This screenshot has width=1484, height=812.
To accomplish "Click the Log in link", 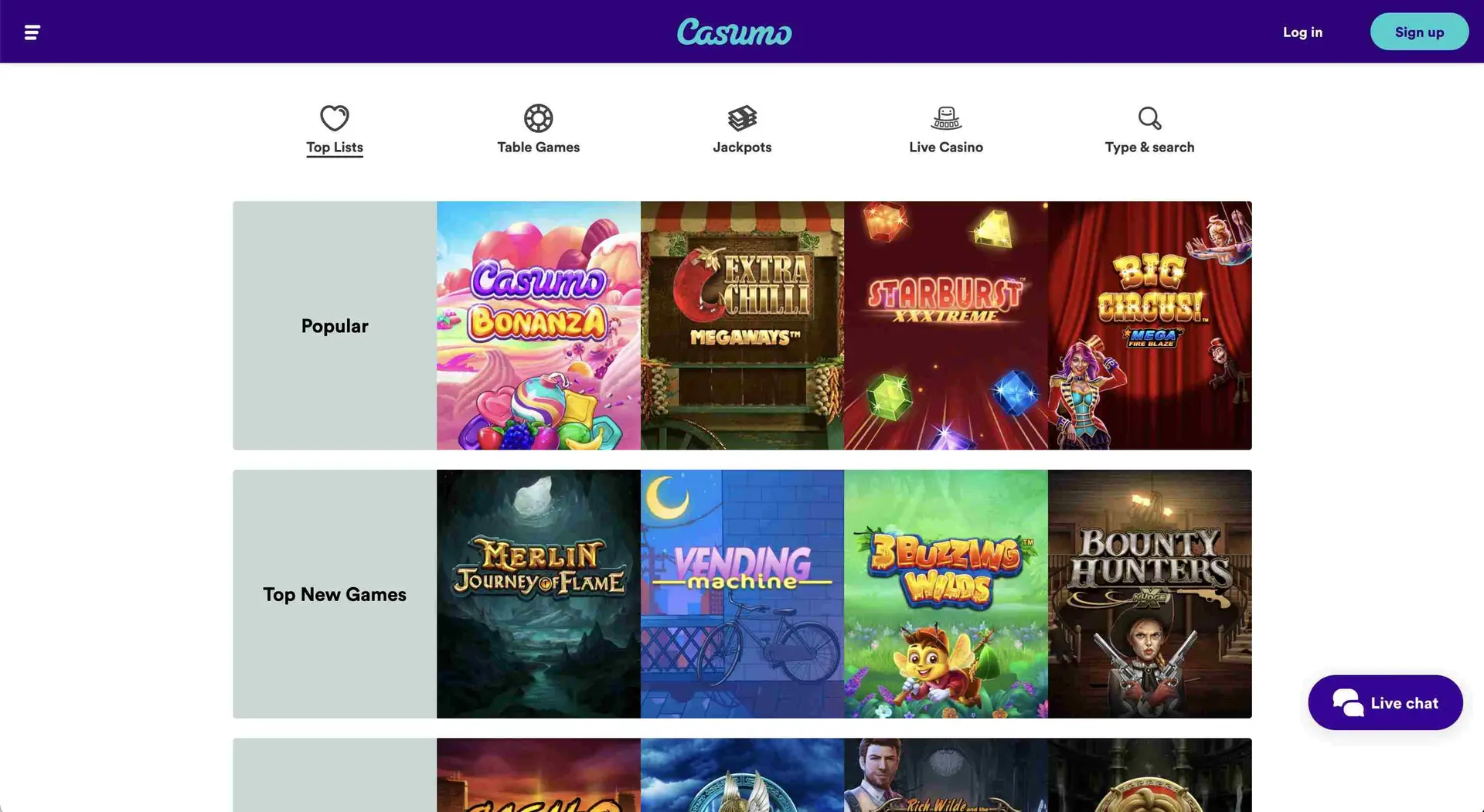I will click(x=1302, y=32).
